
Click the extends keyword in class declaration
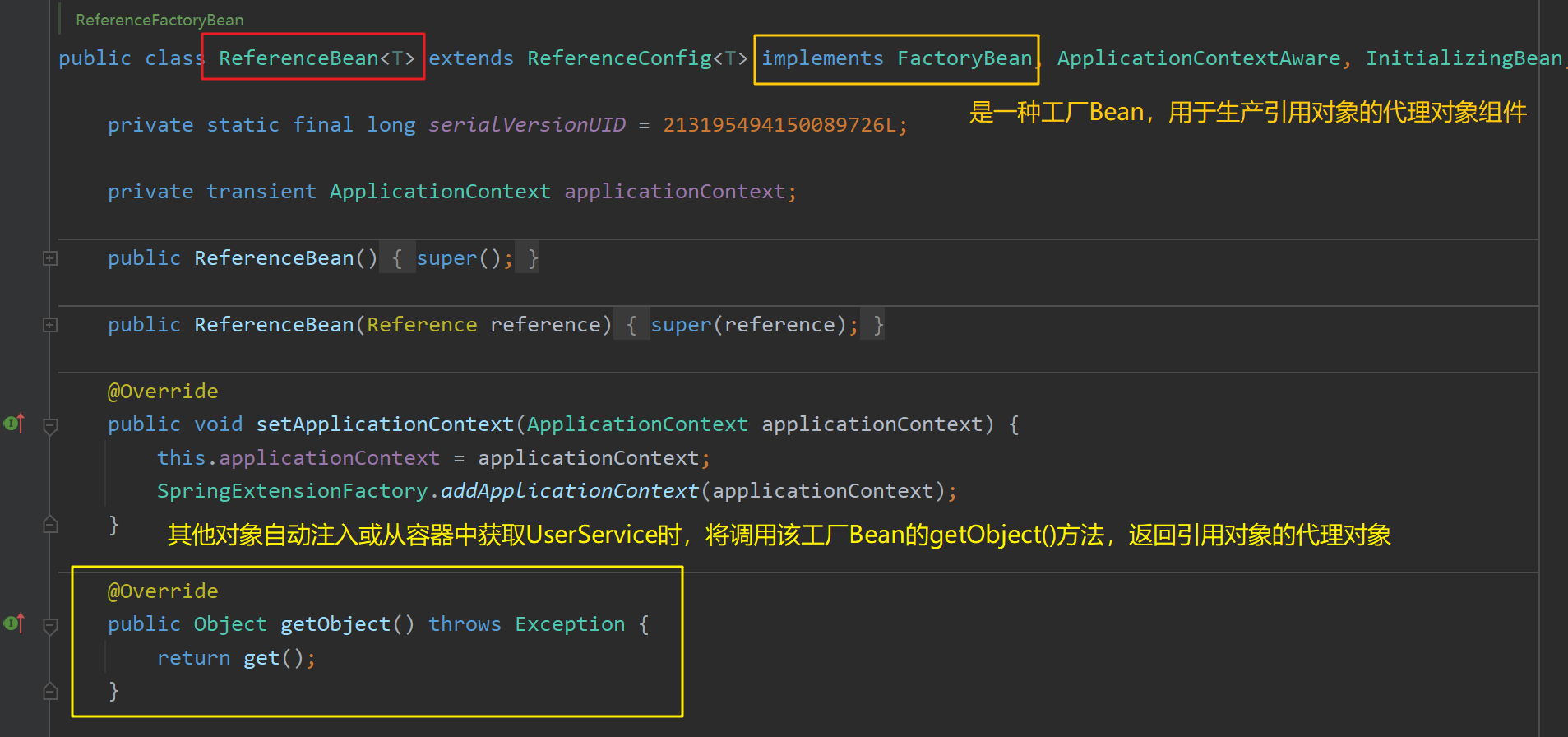471,58
